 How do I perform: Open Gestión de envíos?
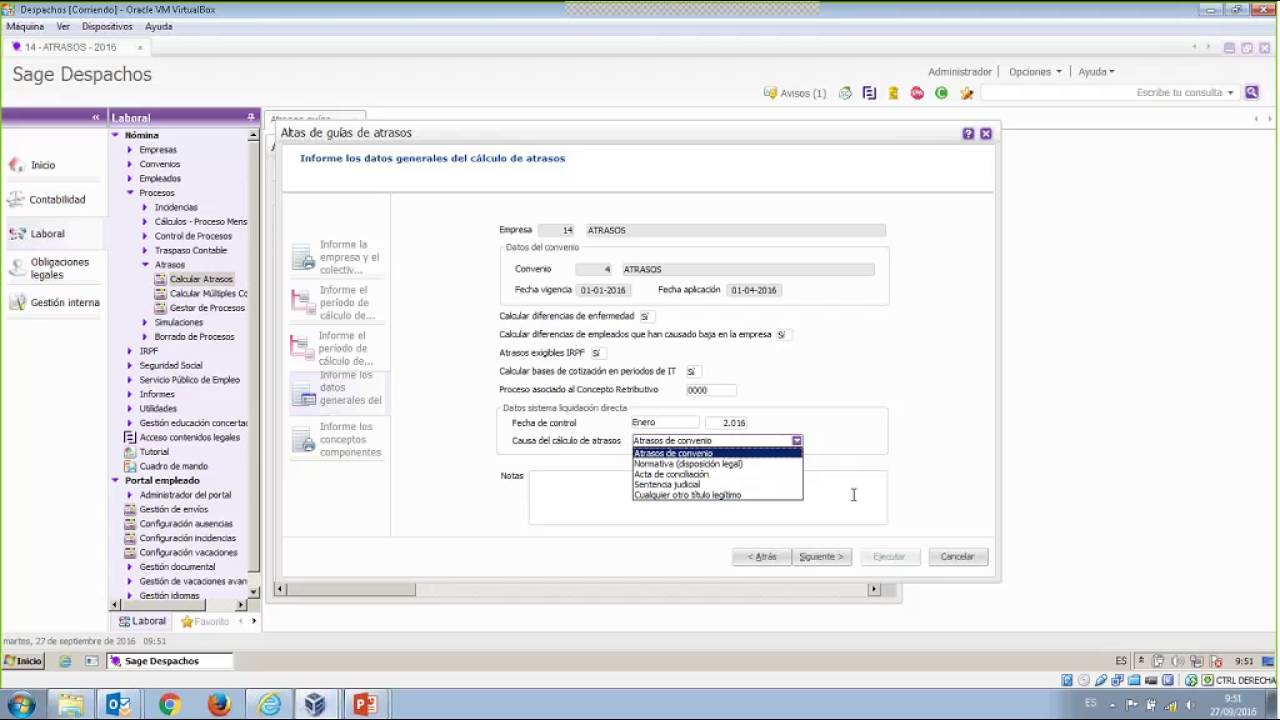(173, 509)
